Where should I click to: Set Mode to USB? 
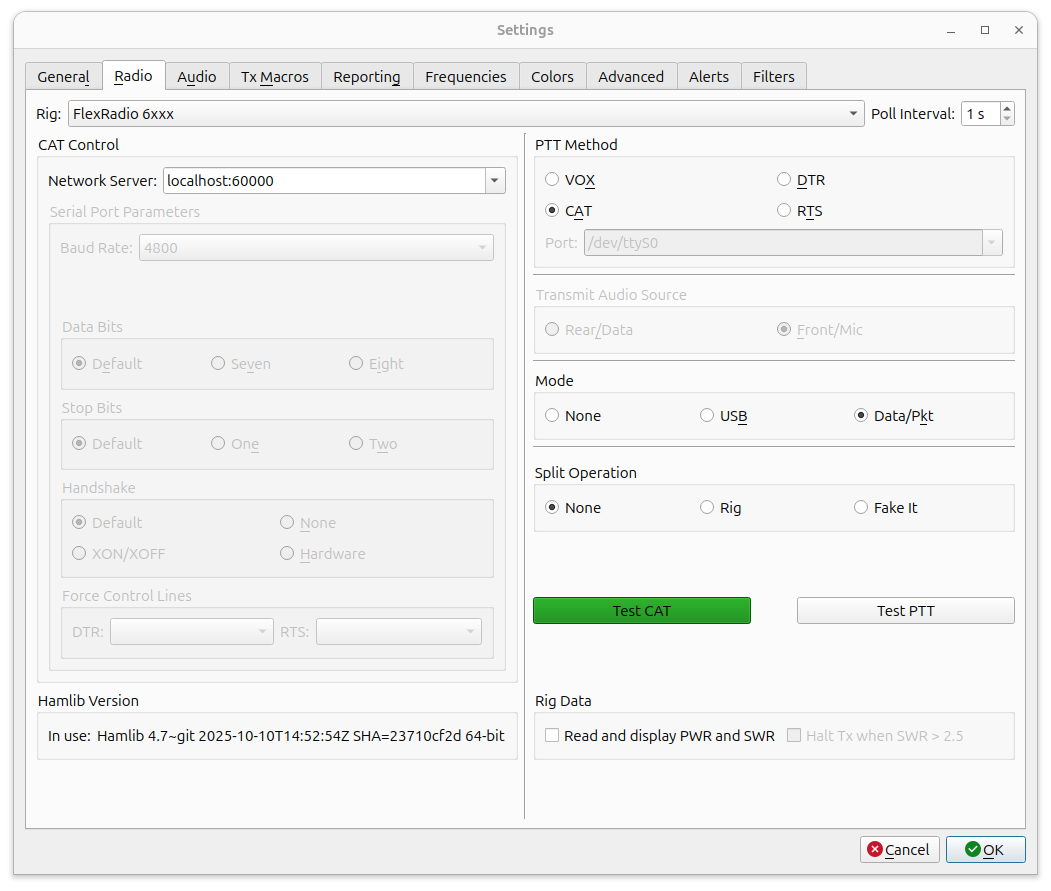coord(707,416)
